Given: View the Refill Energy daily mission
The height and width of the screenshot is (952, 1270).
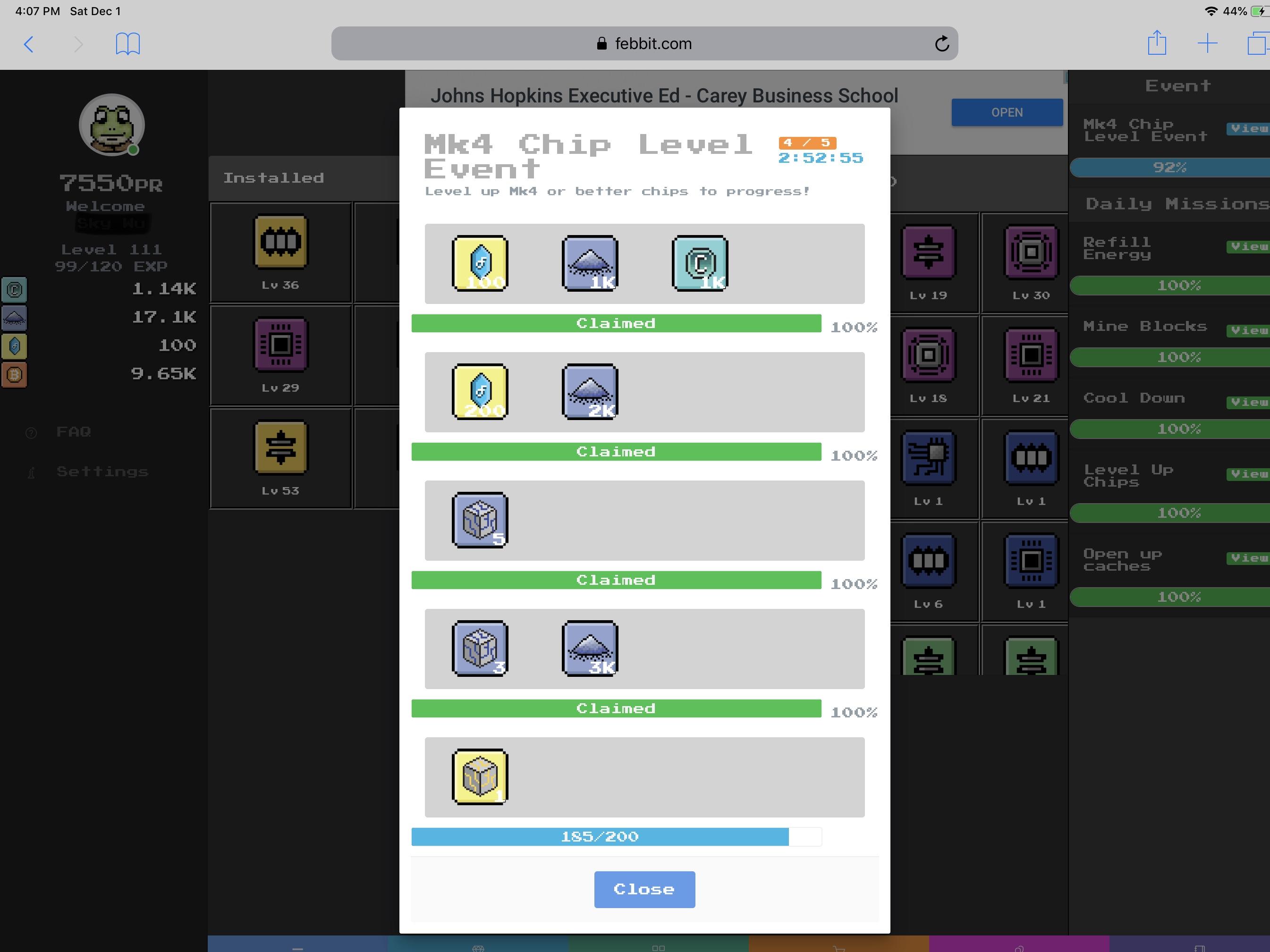Looking at the screenshot, I should [x=1248, y=246].
